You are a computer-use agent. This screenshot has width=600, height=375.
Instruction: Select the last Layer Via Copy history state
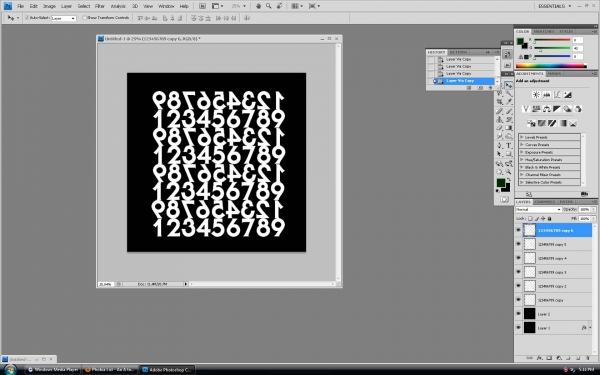[460, 81]
